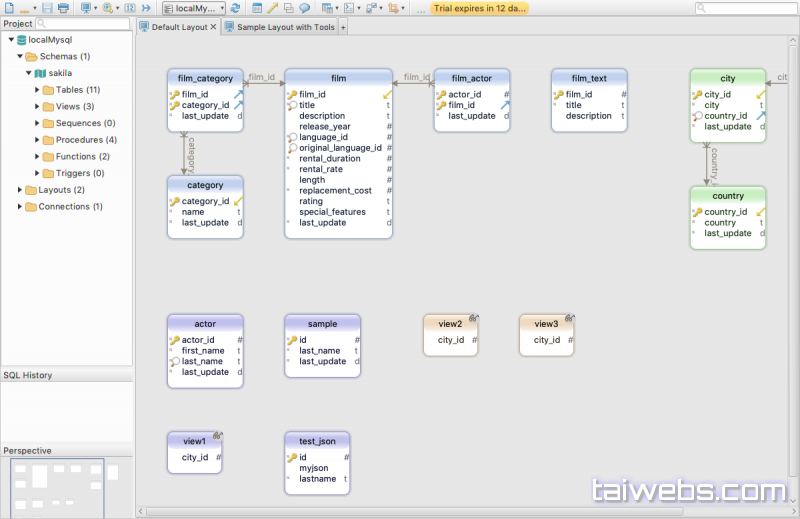Click the refresh arrows icon beside localMysql

coord(235,8)
